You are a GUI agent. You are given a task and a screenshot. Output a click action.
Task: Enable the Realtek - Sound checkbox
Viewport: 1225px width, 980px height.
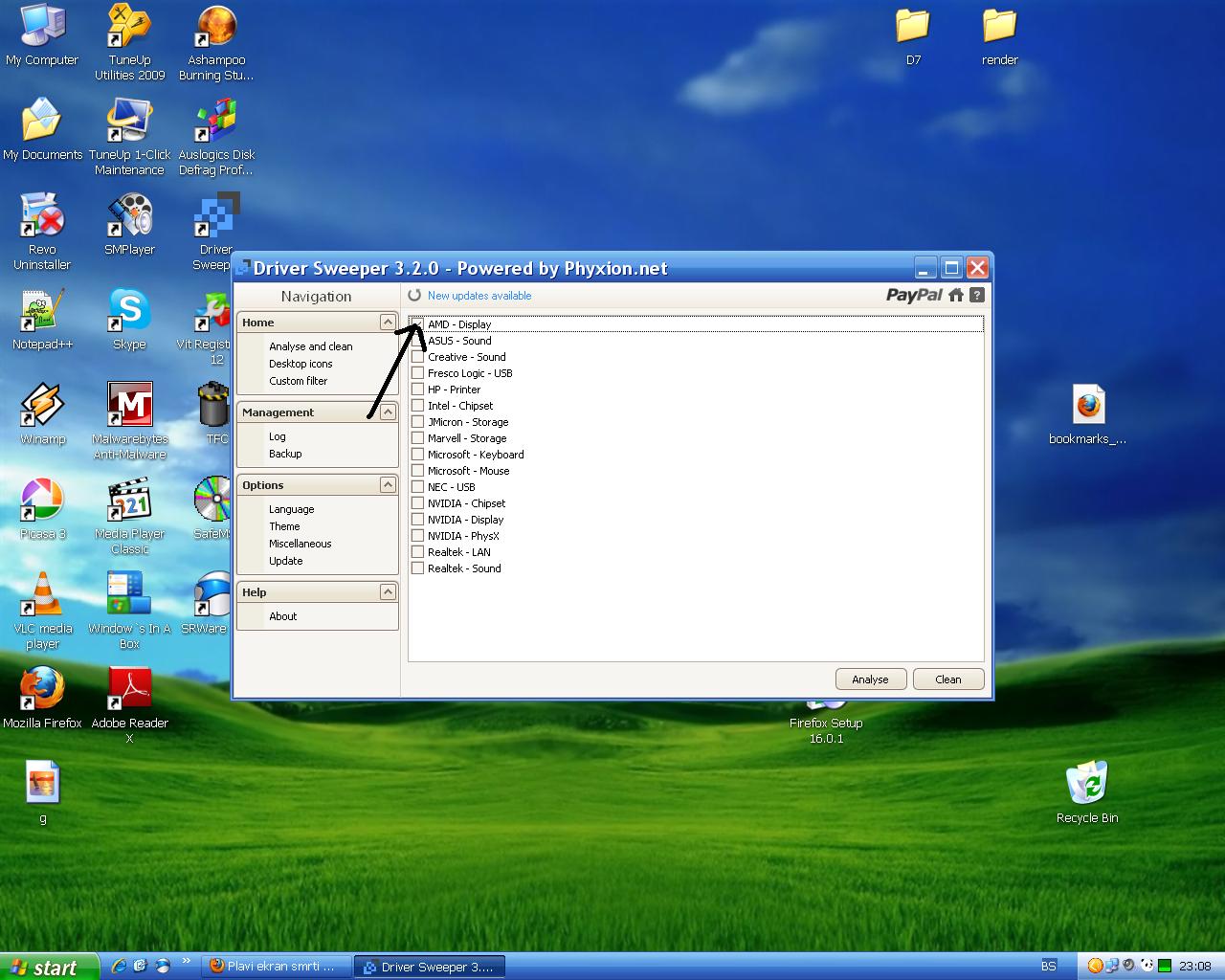(417, 568)
